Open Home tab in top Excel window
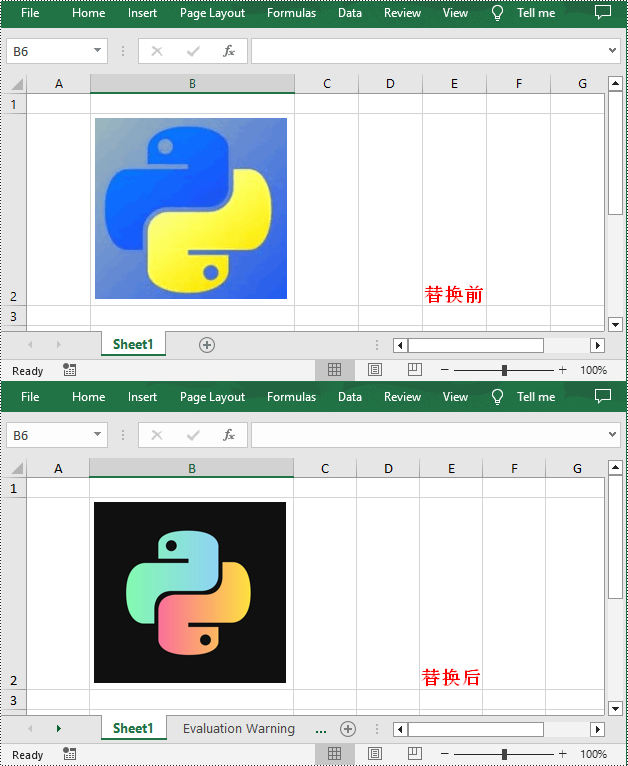Image resolution: width=628 pixels, height=766 pixels. [88, 13]
